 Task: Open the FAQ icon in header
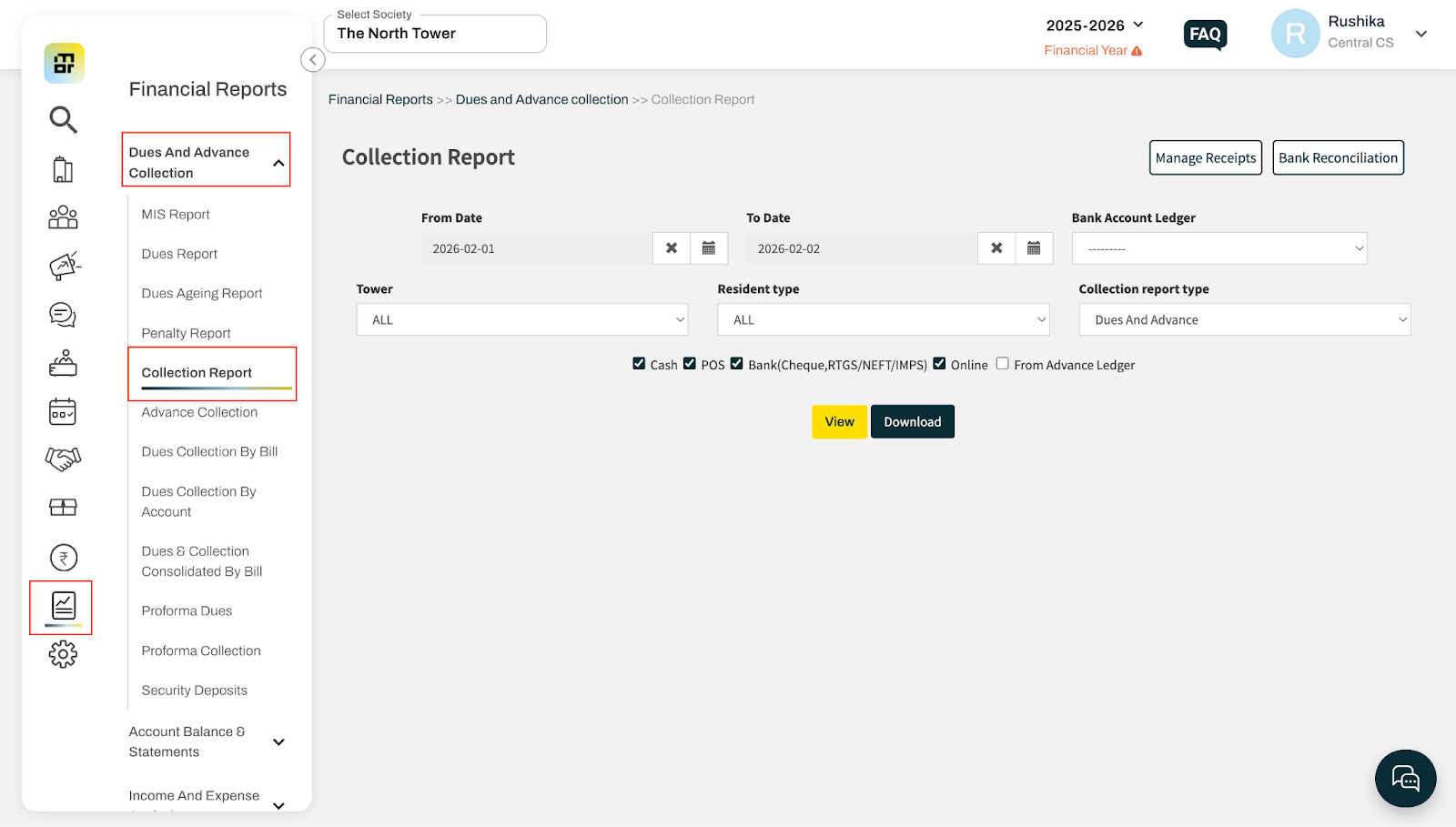[x=1205, y=35]
